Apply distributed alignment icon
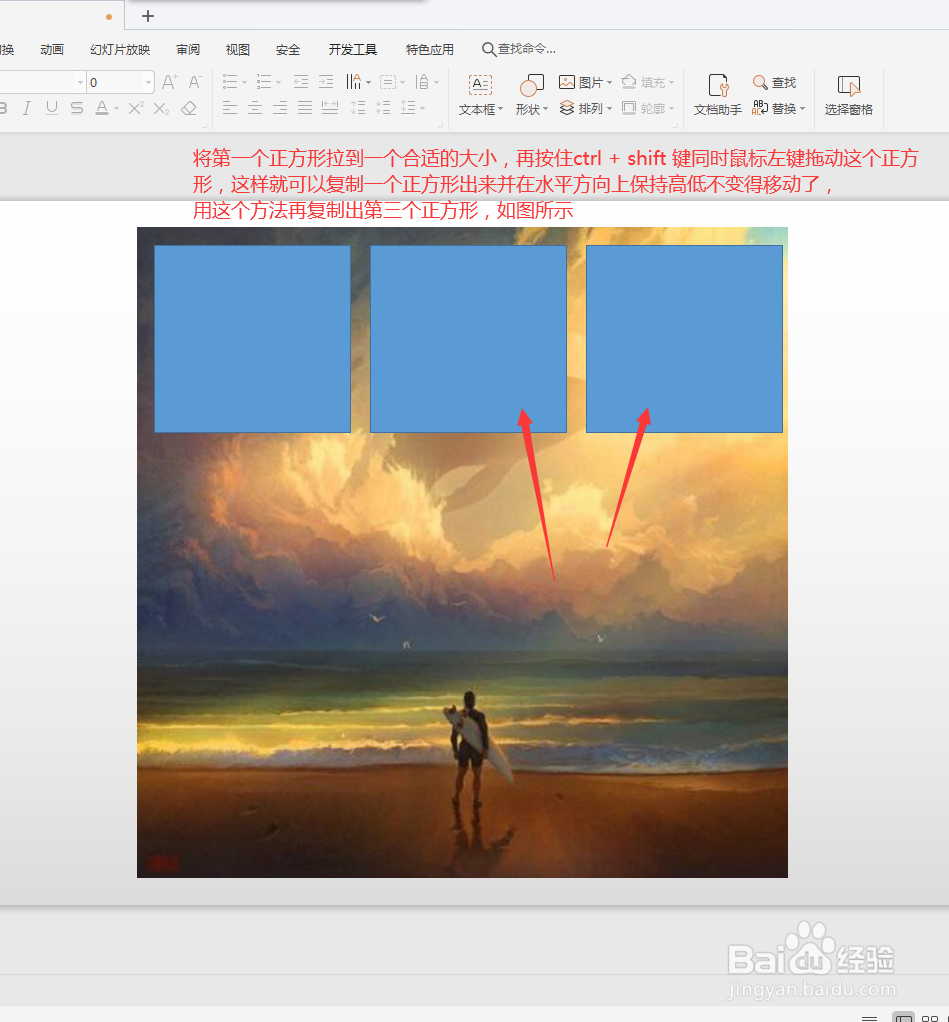The height and width of the screenshot is (1022, 949). tap(330, 108)
